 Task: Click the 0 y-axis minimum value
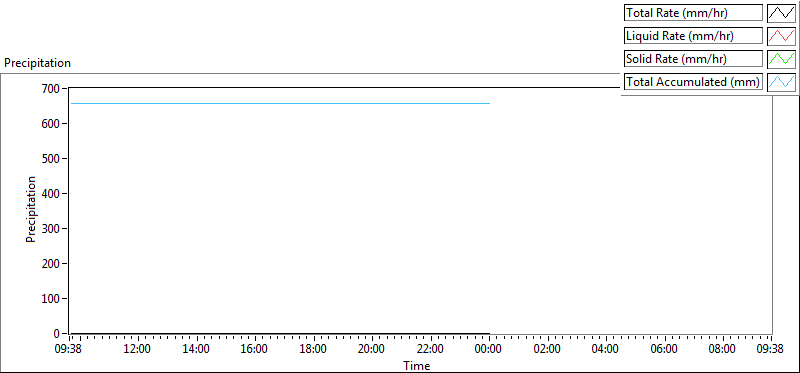point(57,333)
